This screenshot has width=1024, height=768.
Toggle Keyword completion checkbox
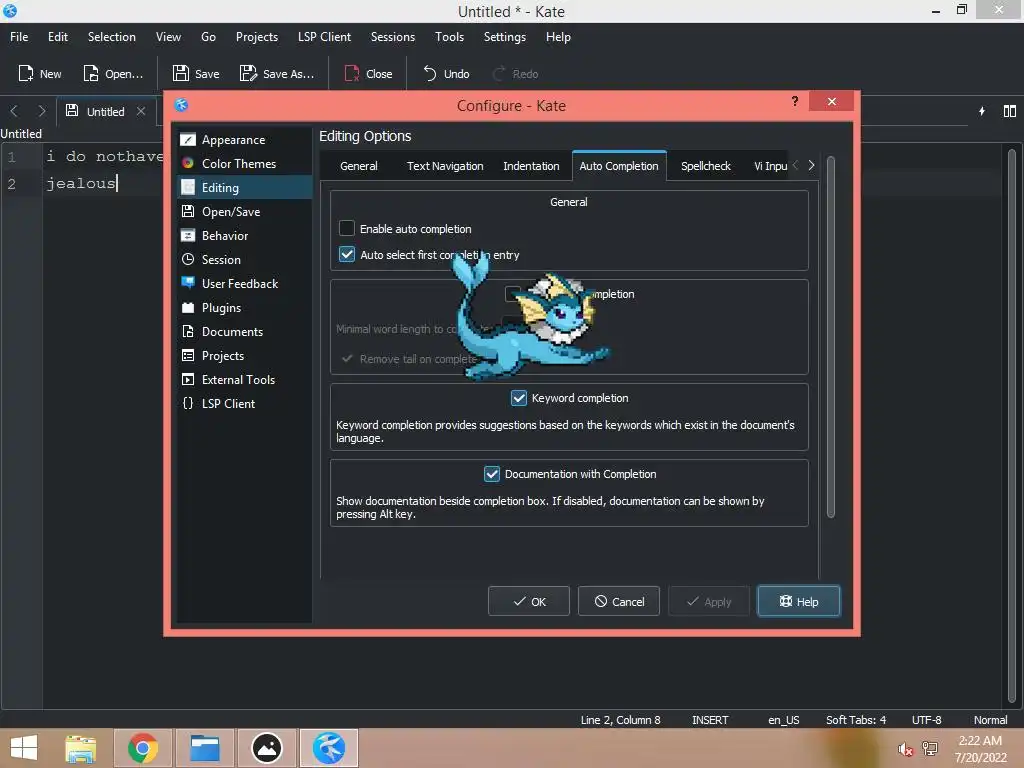519,398
